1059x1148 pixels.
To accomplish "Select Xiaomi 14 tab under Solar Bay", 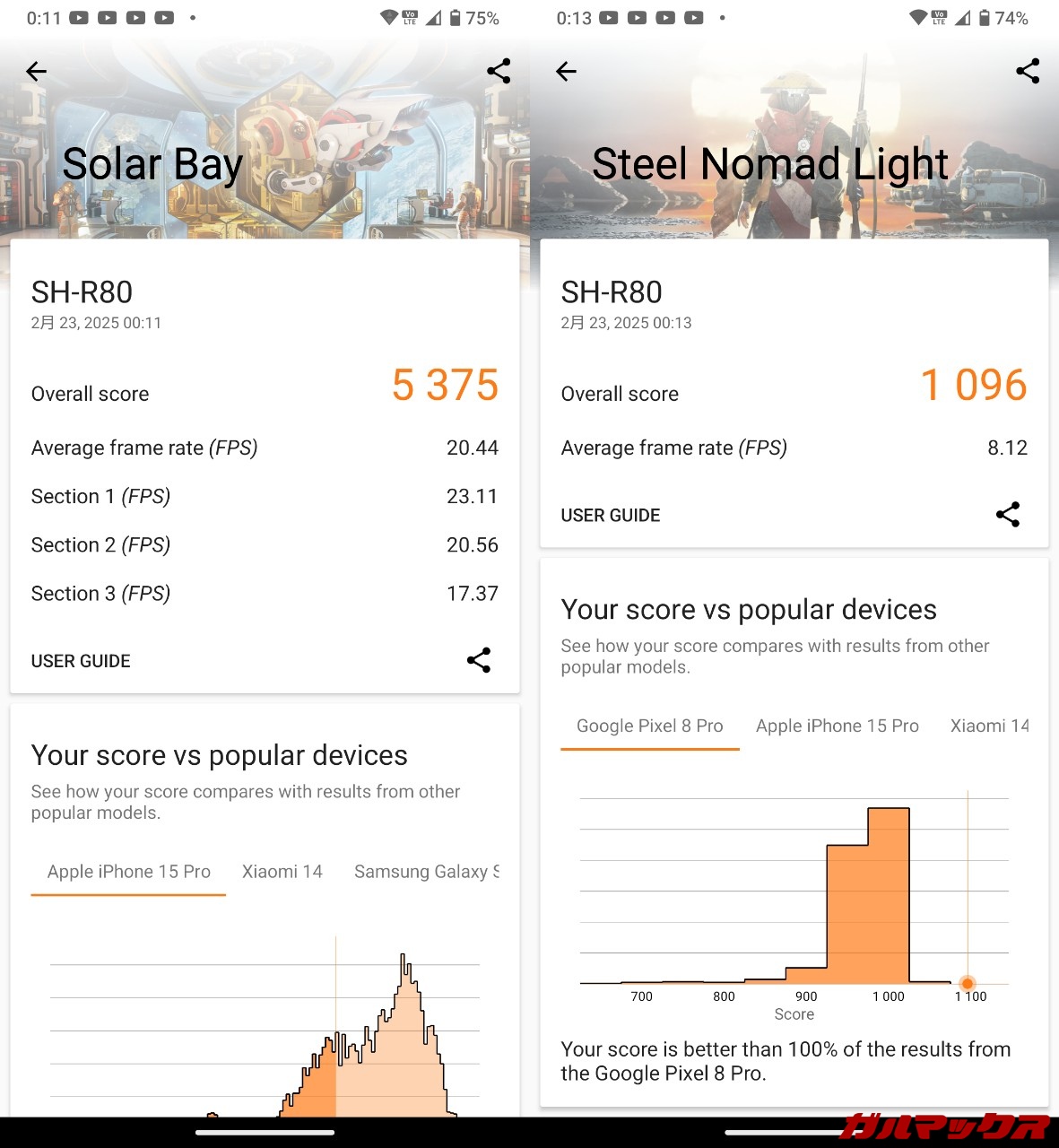I will 282,872.
